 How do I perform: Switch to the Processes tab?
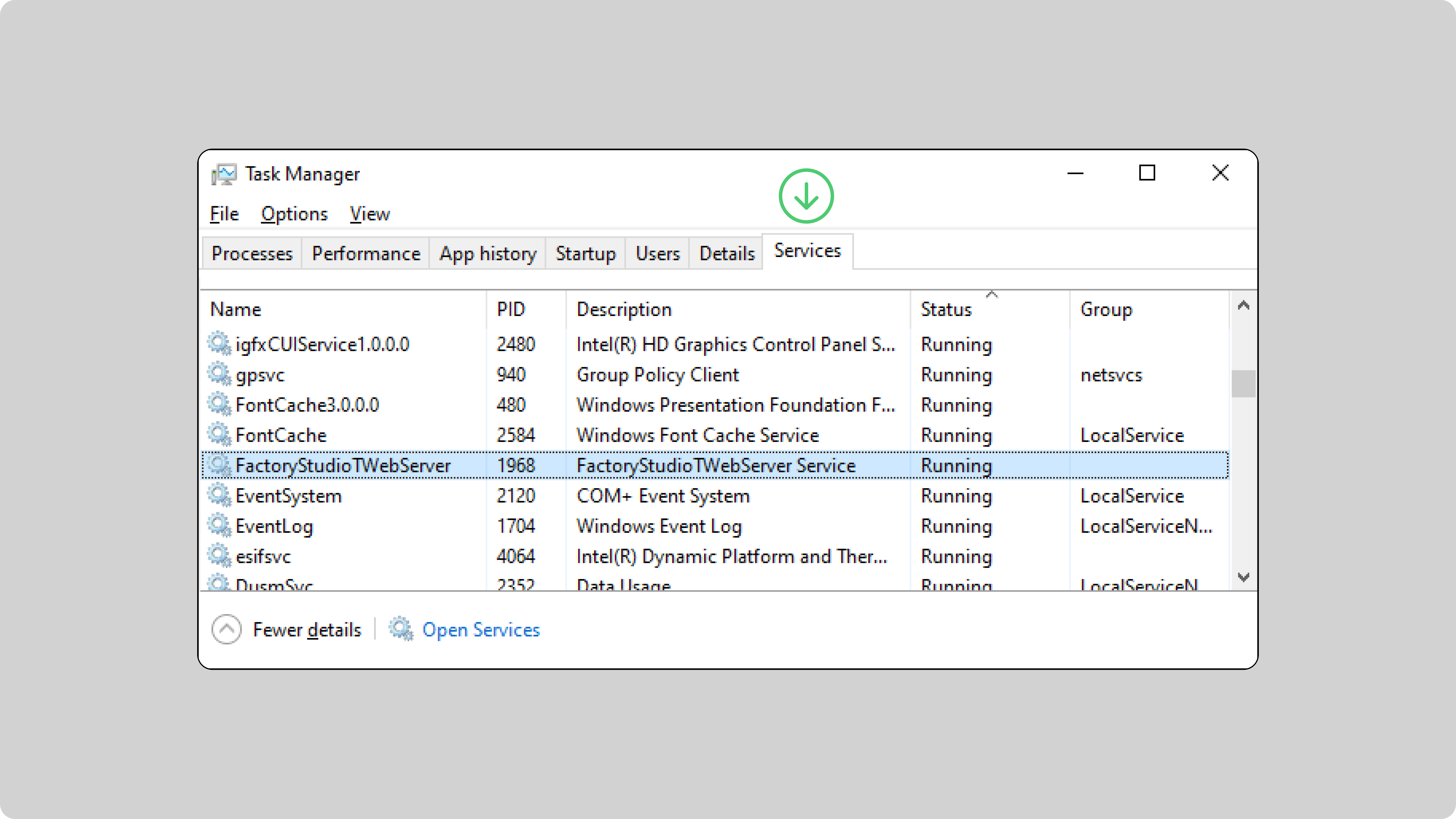(252, 253)
